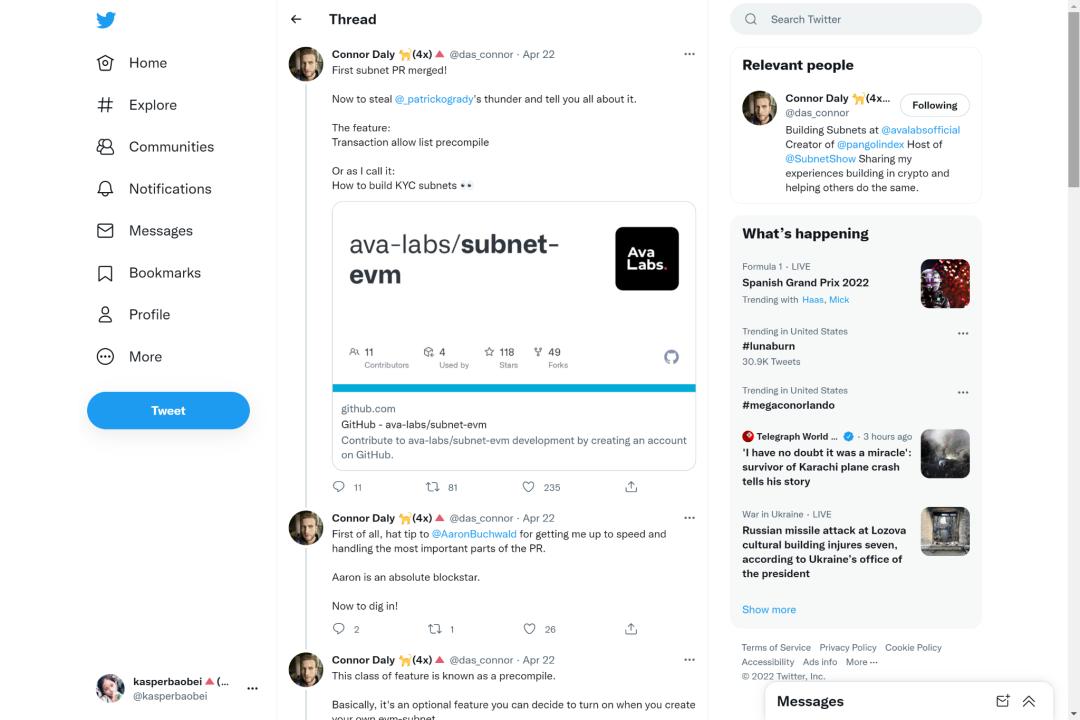Show more trending topics
Screen dimensions: 1080x720
(x=769, y=609)
